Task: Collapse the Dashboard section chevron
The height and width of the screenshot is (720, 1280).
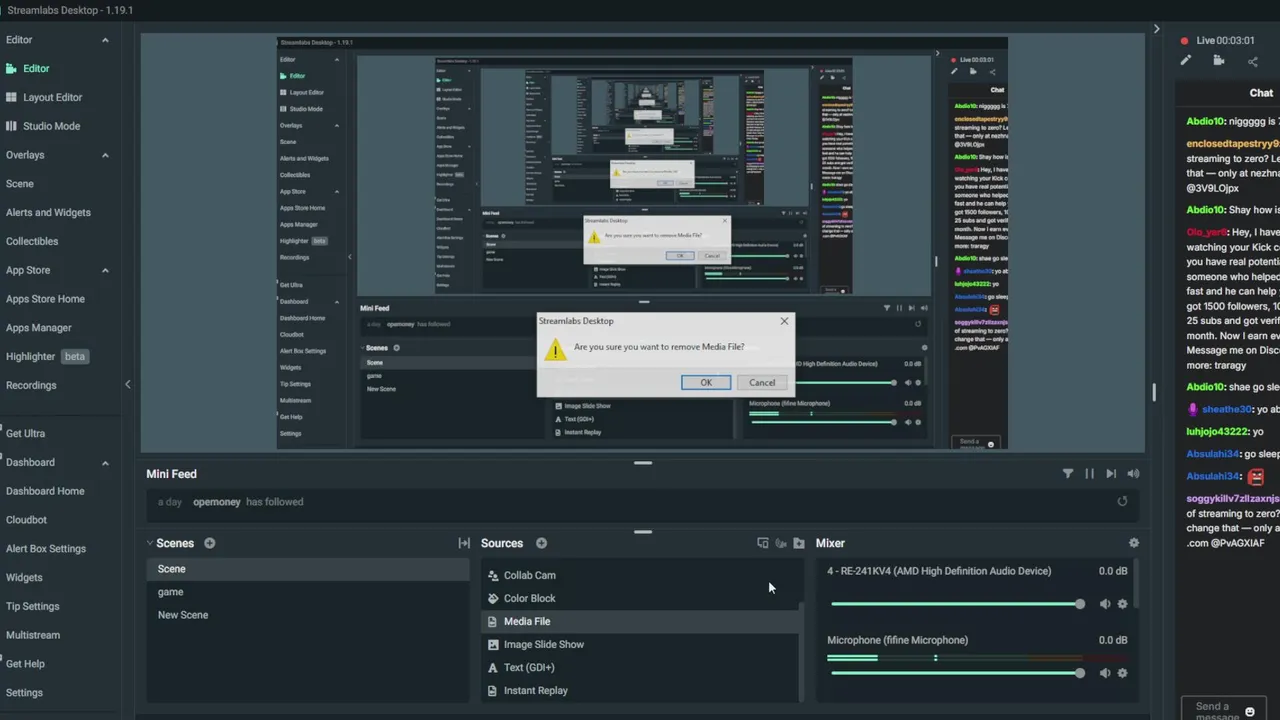Action: (105, 463)
